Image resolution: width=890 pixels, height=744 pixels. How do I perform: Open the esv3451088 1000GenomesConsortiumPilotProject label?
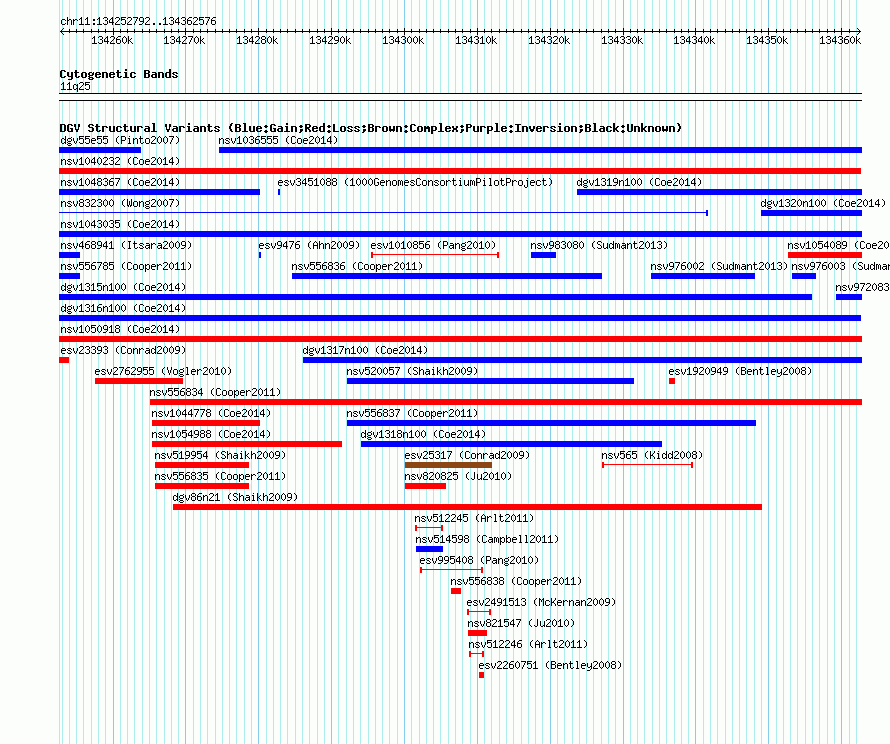point(415,182)
